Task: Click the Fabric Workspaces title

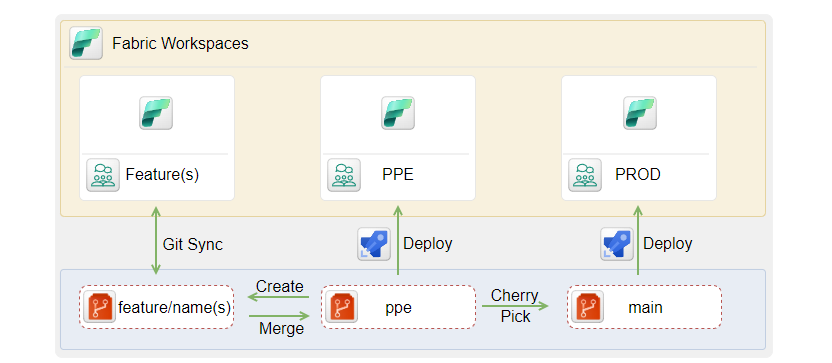Action: tap(180, 44)
